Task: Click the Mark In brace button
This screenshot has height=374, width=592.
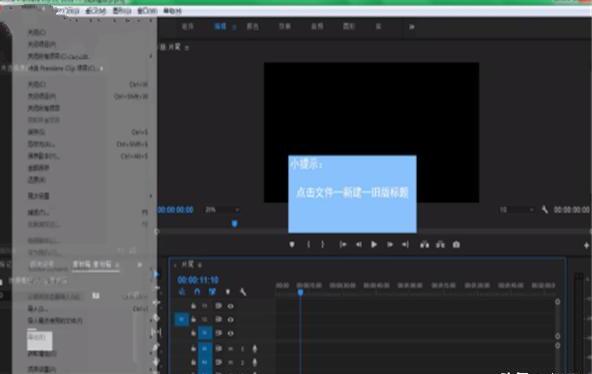Action: click(x=308, y=245)
